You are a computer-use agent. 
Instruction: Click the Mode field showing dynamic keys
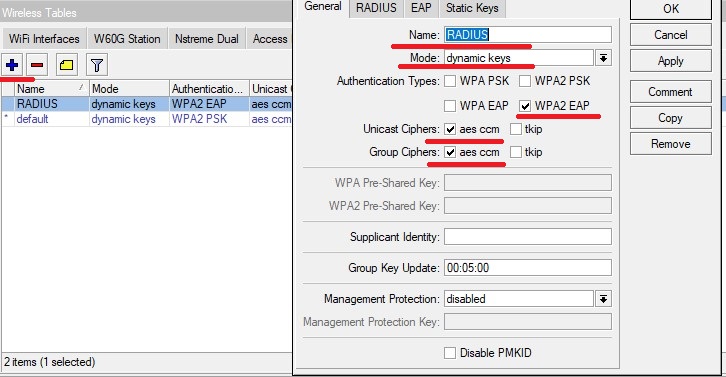(x=519, y=58)
